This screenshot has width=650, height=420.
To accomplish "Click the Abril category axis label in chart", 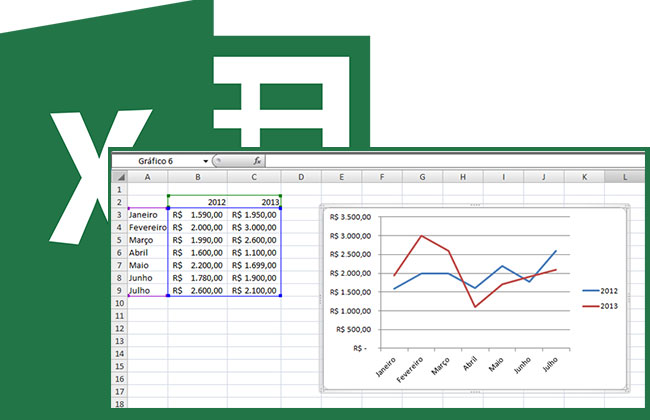I will (470, 364).
